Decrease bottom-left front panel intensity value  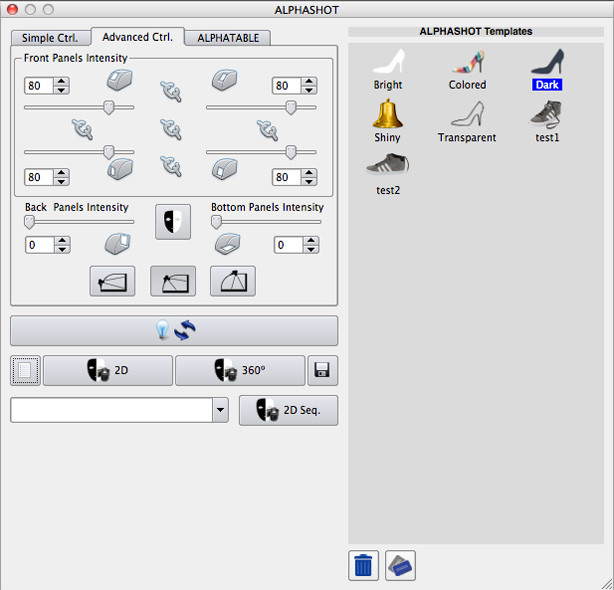click(x=61, y=181)
